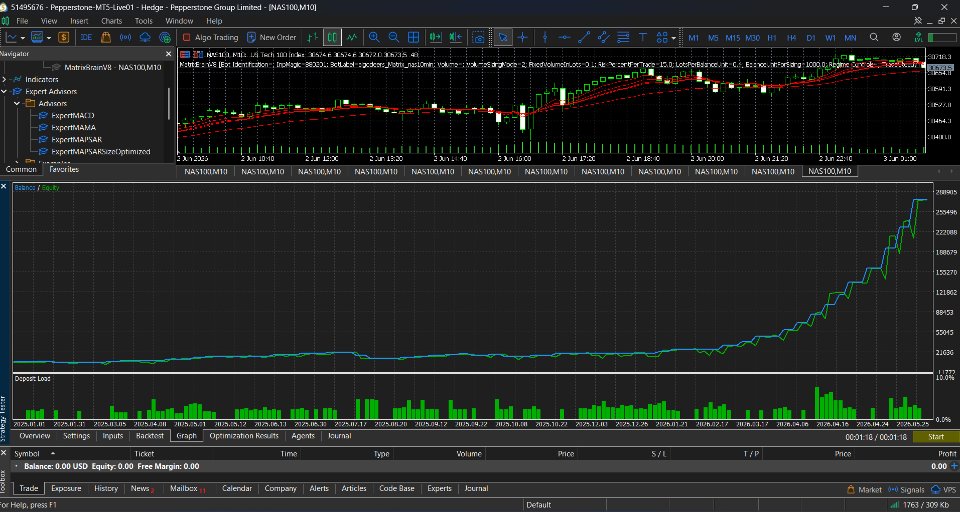Switch to Optimization Results tab

click(x=244, y=436)
